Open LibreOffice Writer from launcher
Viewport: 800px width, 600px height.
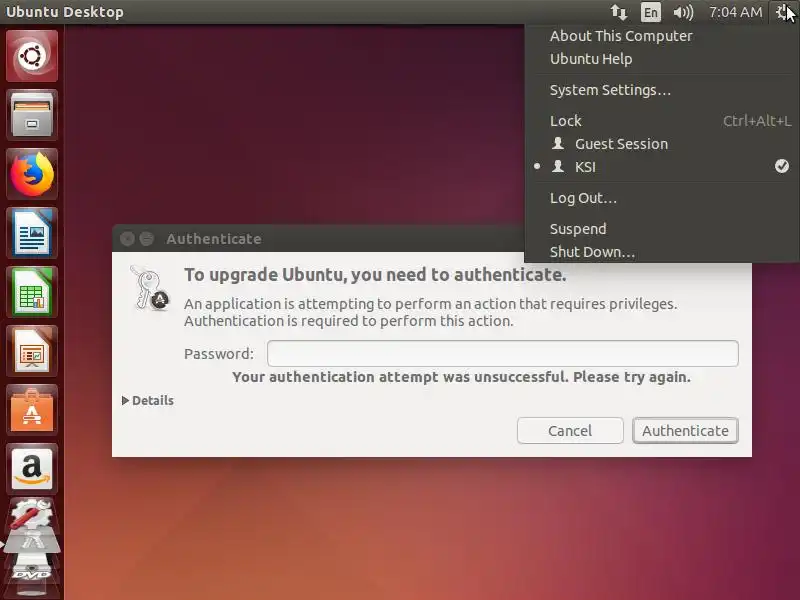(x=32, y=233)
